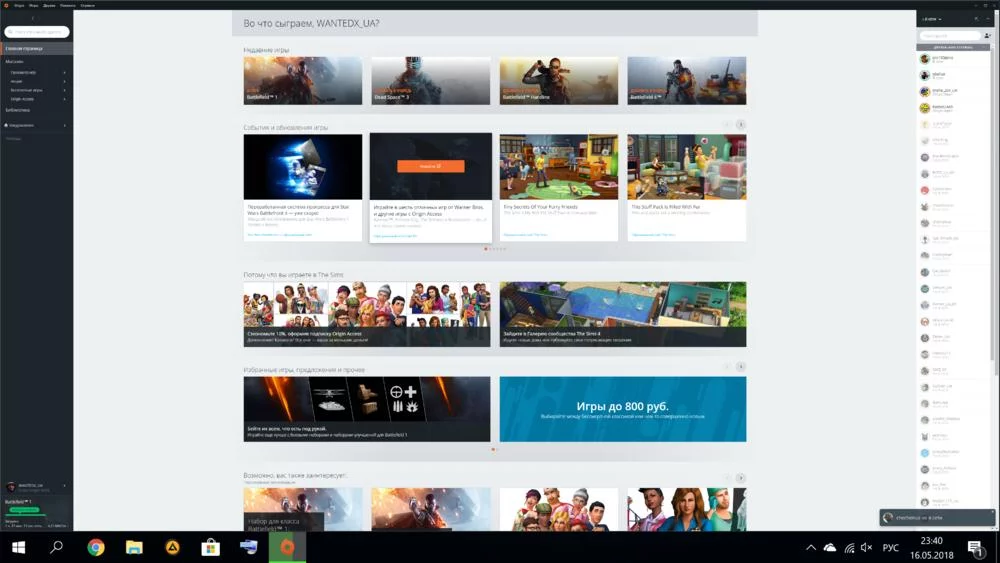Open the recent Battlefield 1 game tile
Screen dimensions: 1000x563
point(303,80)
